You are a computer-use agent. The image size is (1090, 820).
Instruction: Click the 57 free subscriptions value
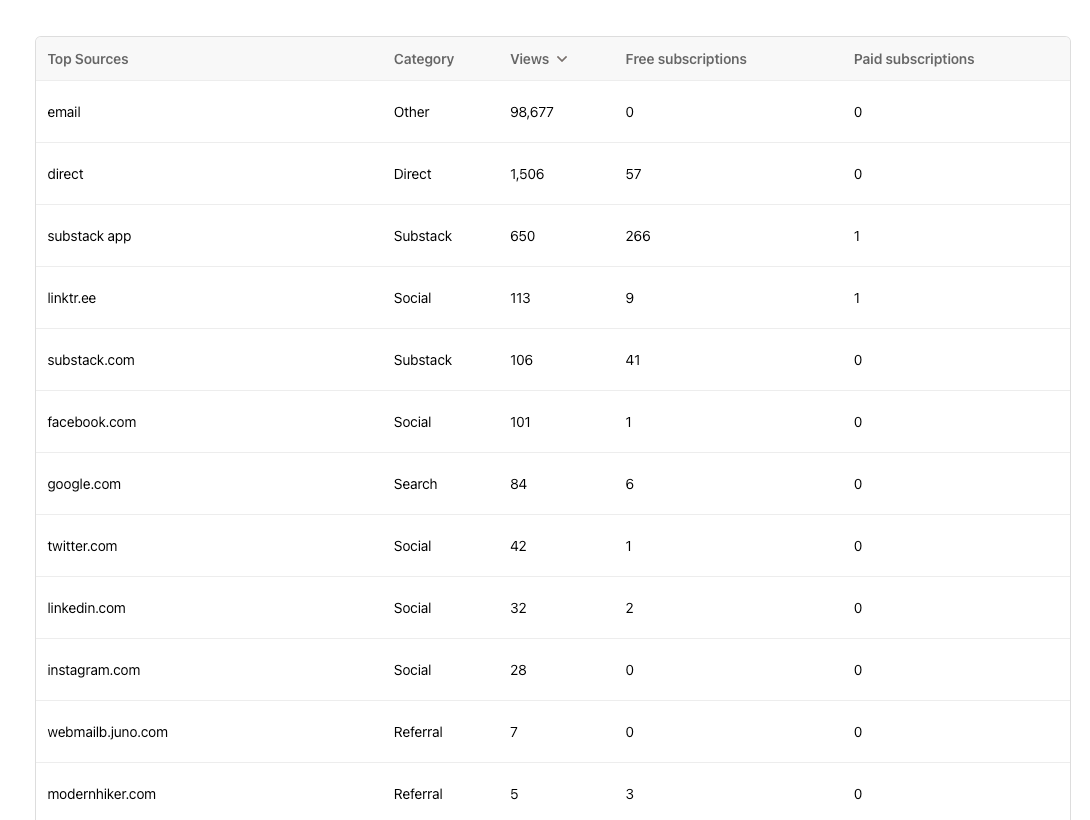coord(633,174)
